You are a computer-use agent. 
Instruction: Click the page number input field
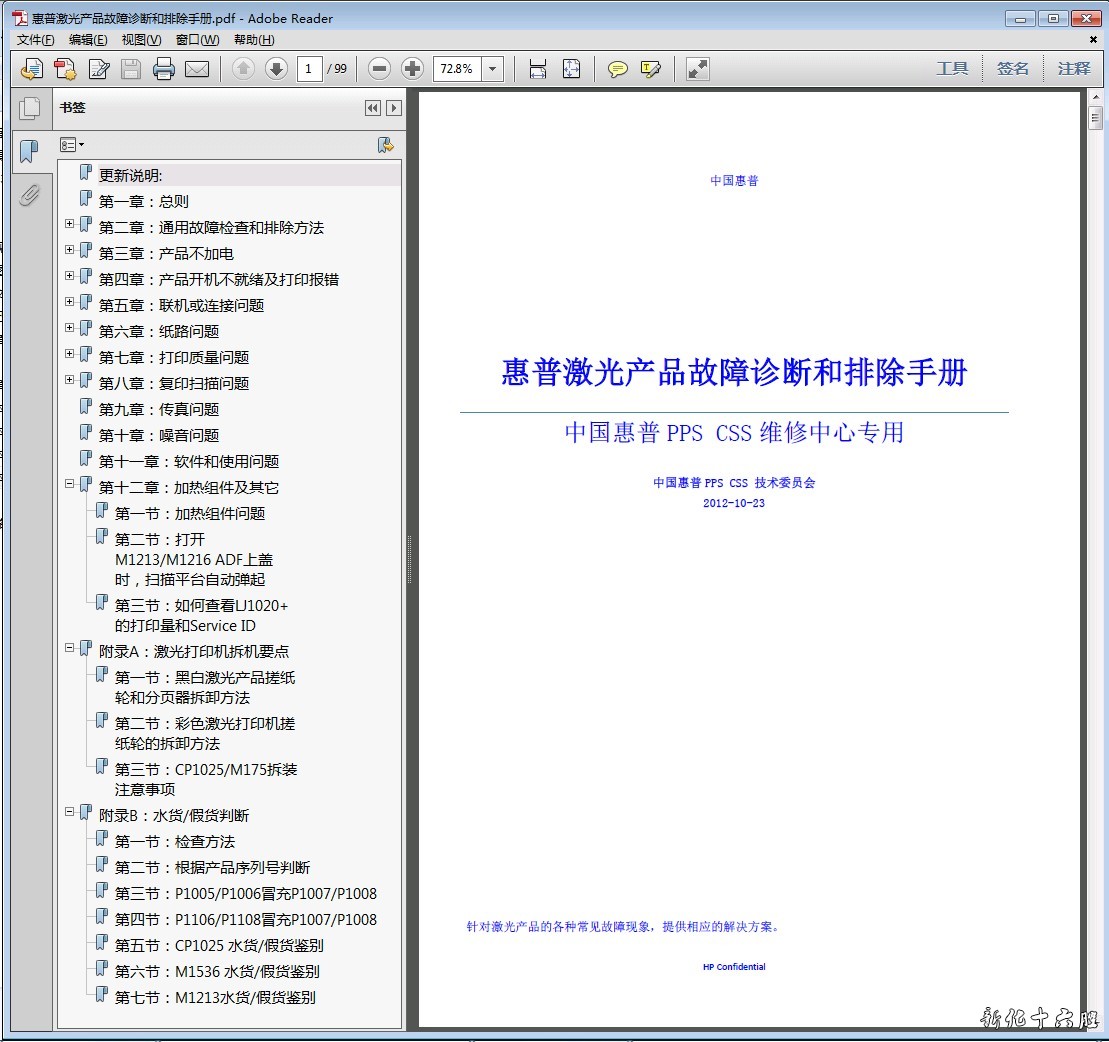[309, 69]
